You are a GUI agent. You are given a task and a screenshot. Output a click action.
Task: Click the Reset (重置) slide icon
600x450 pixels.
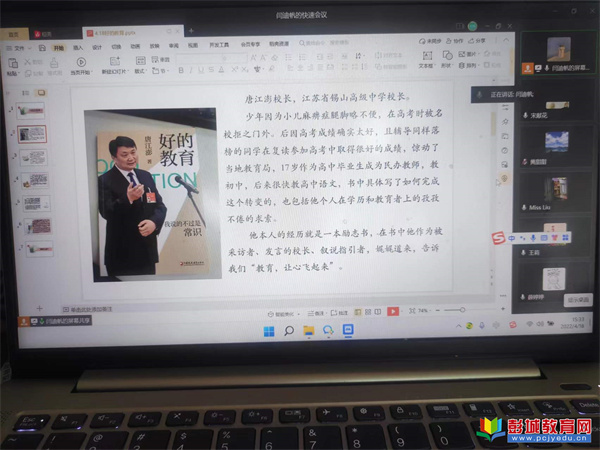coord(155,60)
